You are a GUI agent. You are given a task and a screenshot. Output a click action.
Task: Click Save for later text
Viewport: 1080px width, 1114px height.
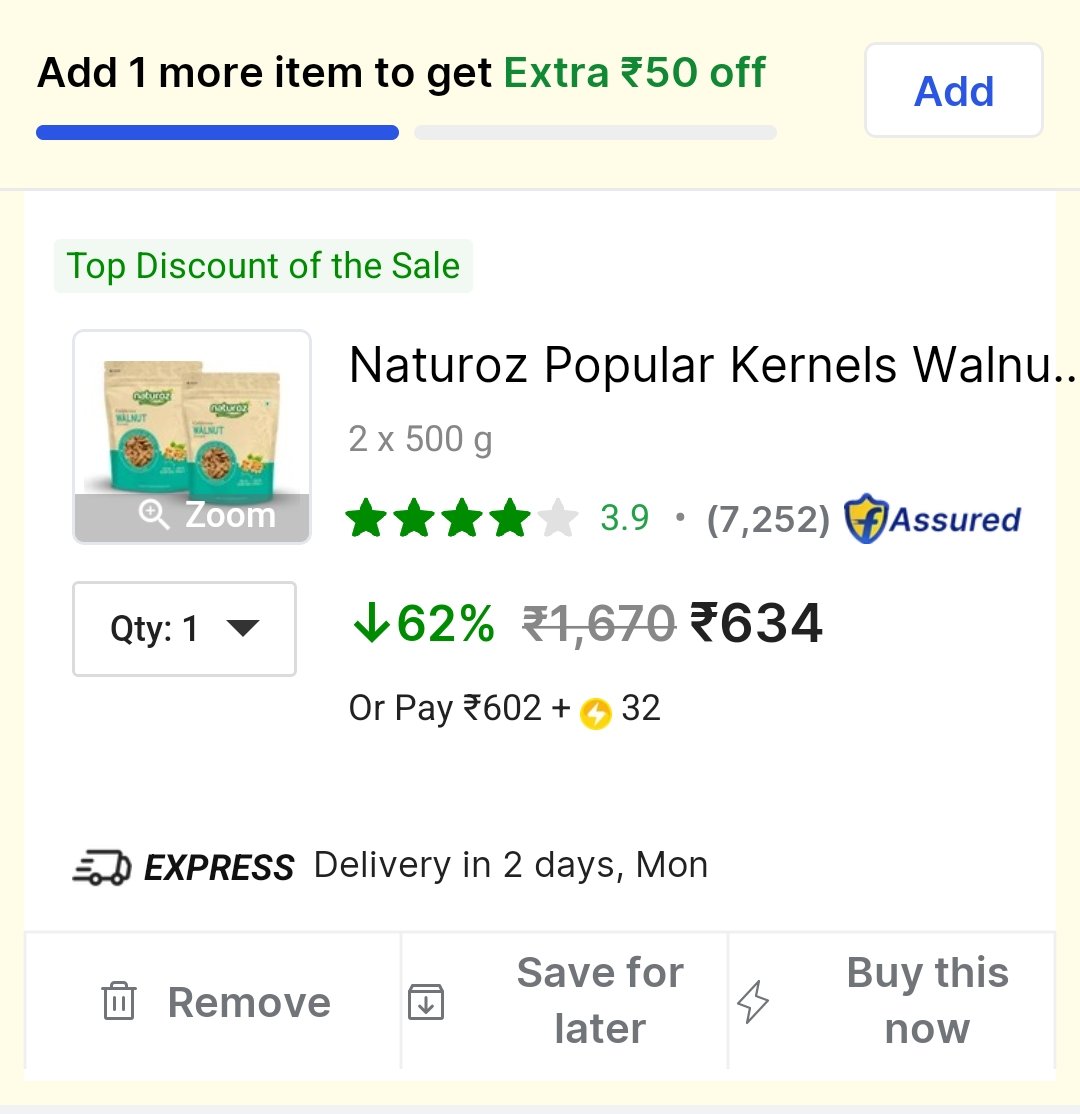click(600, 1000)
